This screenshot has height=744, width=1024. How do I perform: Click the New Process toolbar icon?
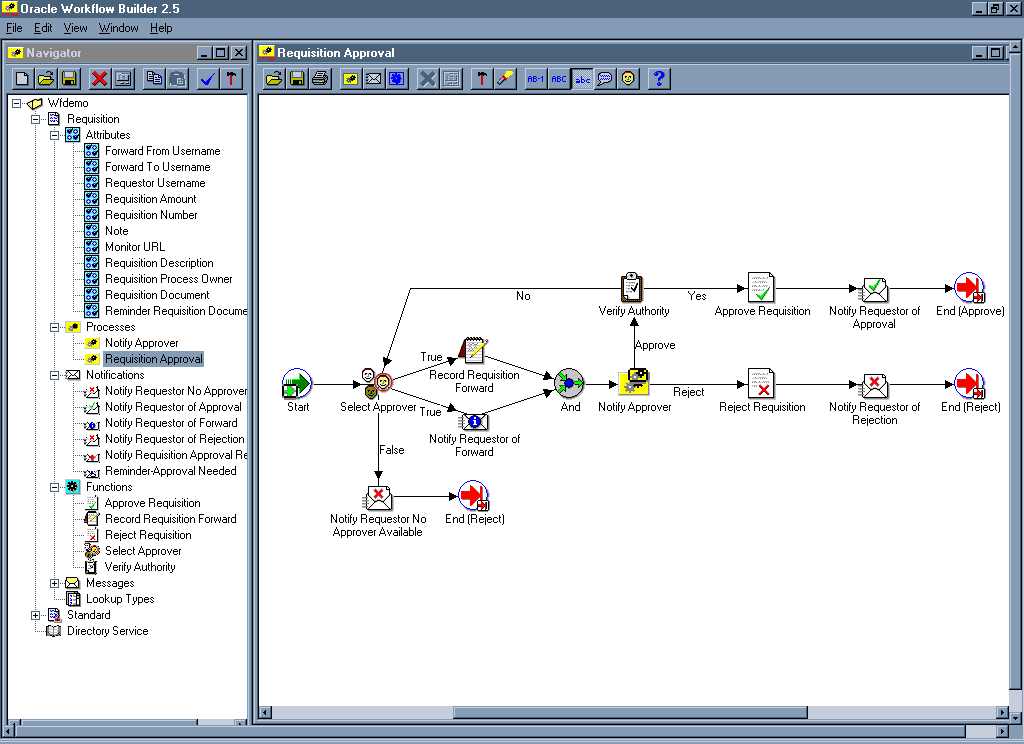[x=351, y=79]
